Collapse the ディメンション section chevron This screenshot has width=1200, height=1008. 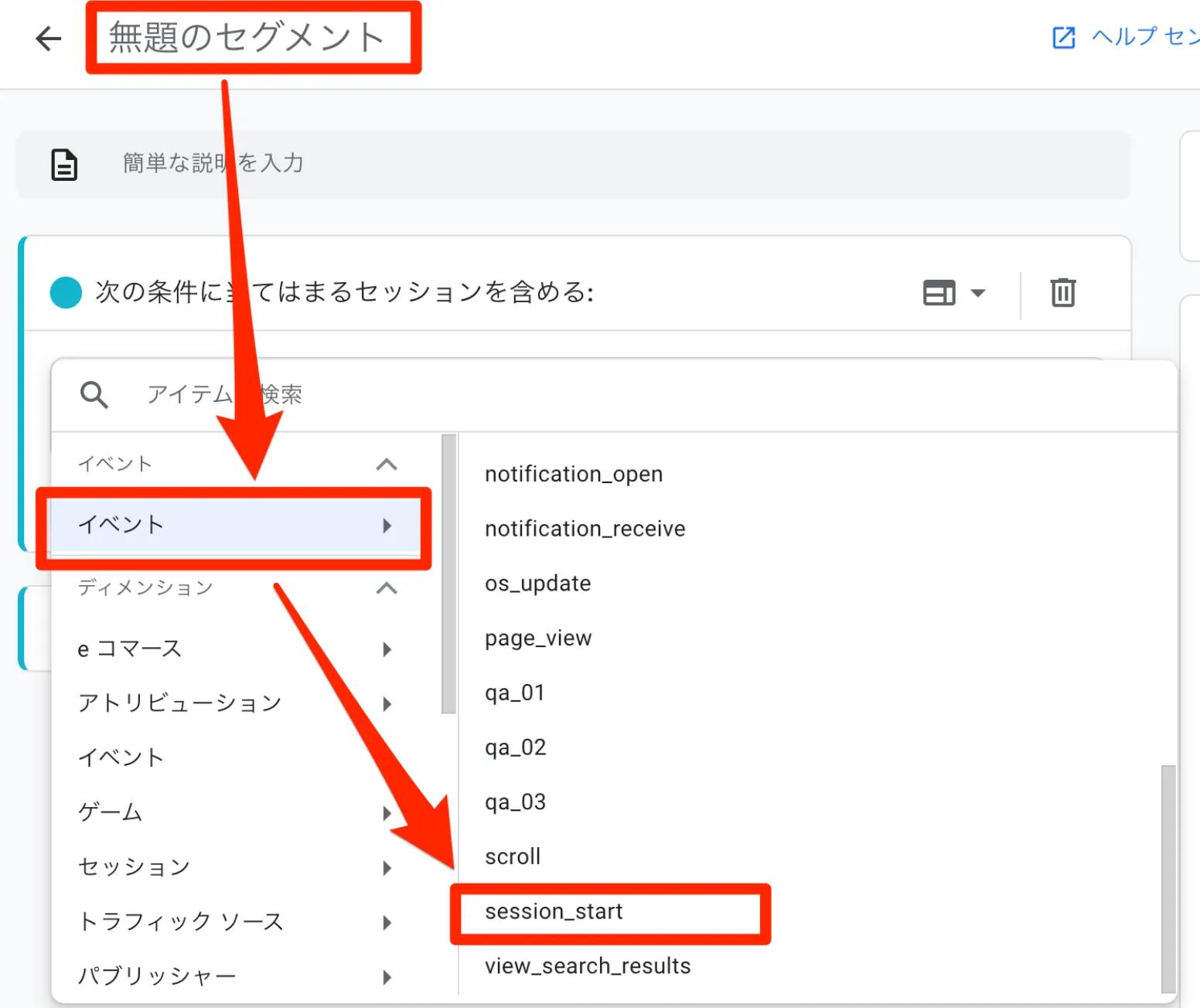[x=387, y=588]
